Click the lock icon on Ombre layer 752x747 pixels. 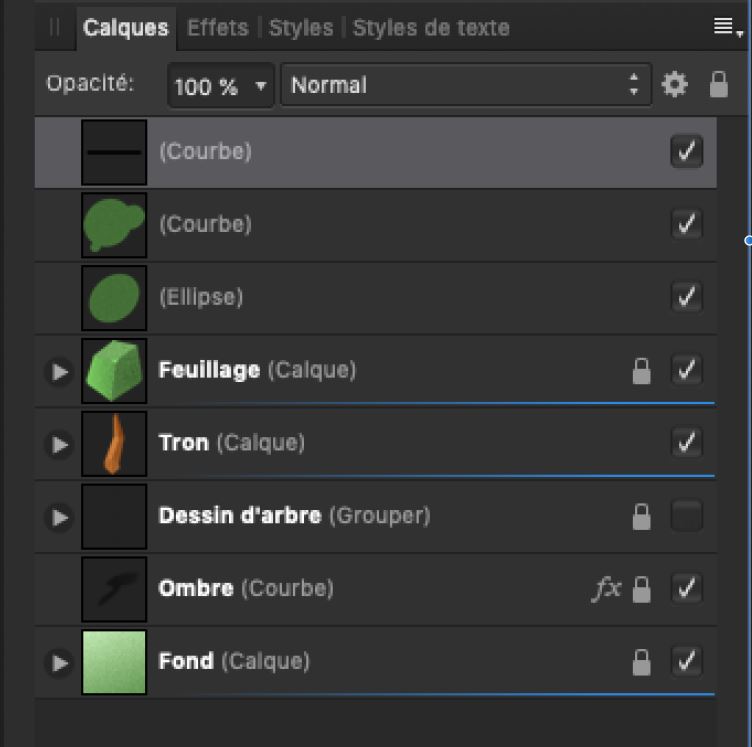click(642, 589)
